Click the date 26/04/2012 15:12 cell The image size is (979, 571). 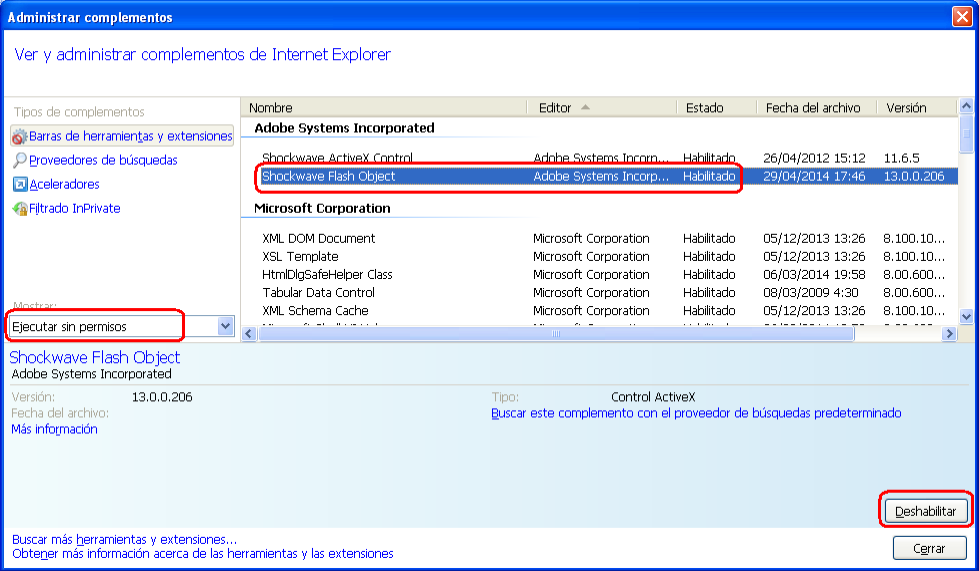tap(814, 158)
